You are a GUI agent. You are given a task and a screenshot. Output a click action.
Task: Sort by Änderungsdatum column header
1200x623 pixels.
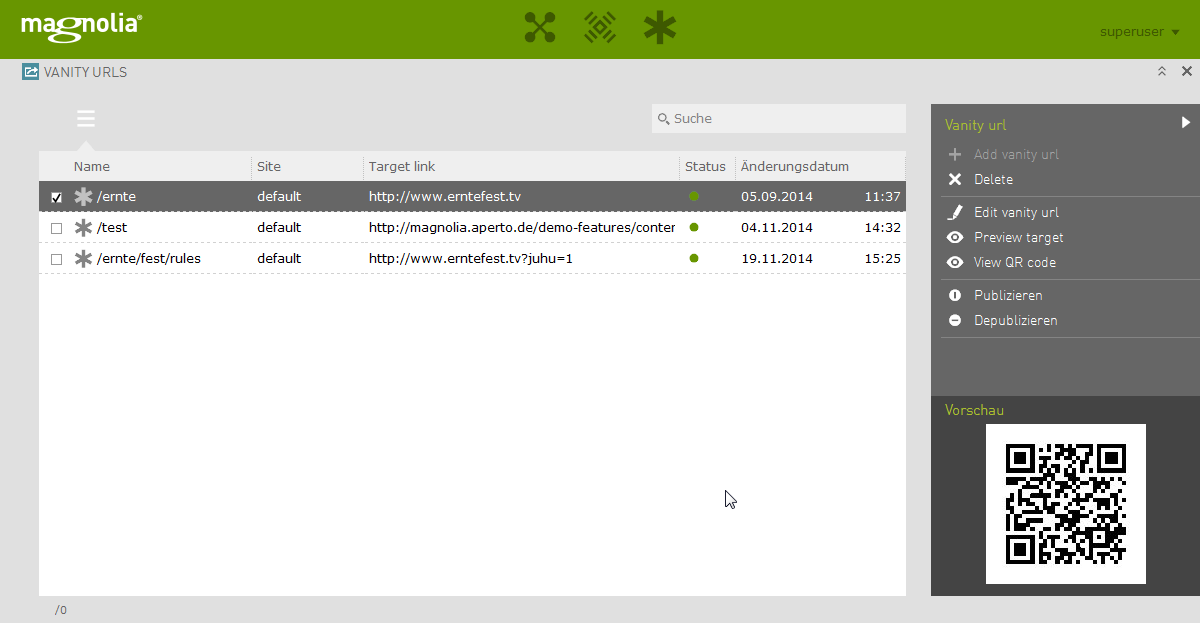(x=795, y=167)
